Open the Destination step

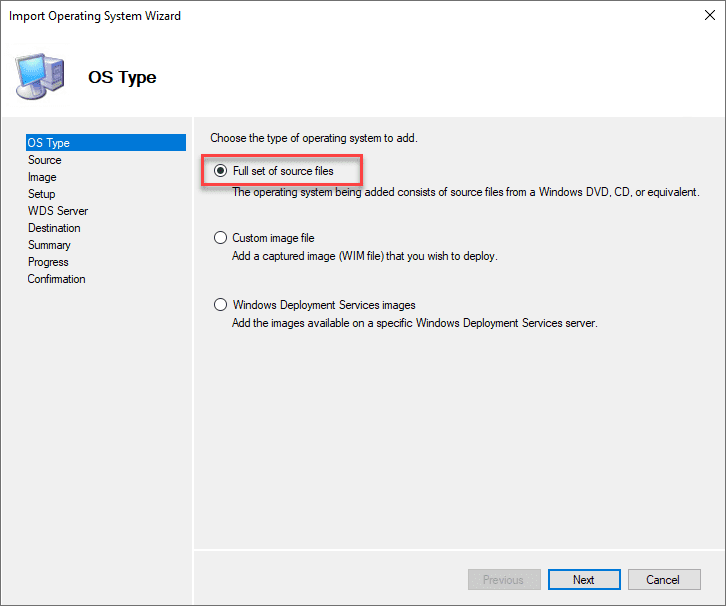tap(54, 228)
